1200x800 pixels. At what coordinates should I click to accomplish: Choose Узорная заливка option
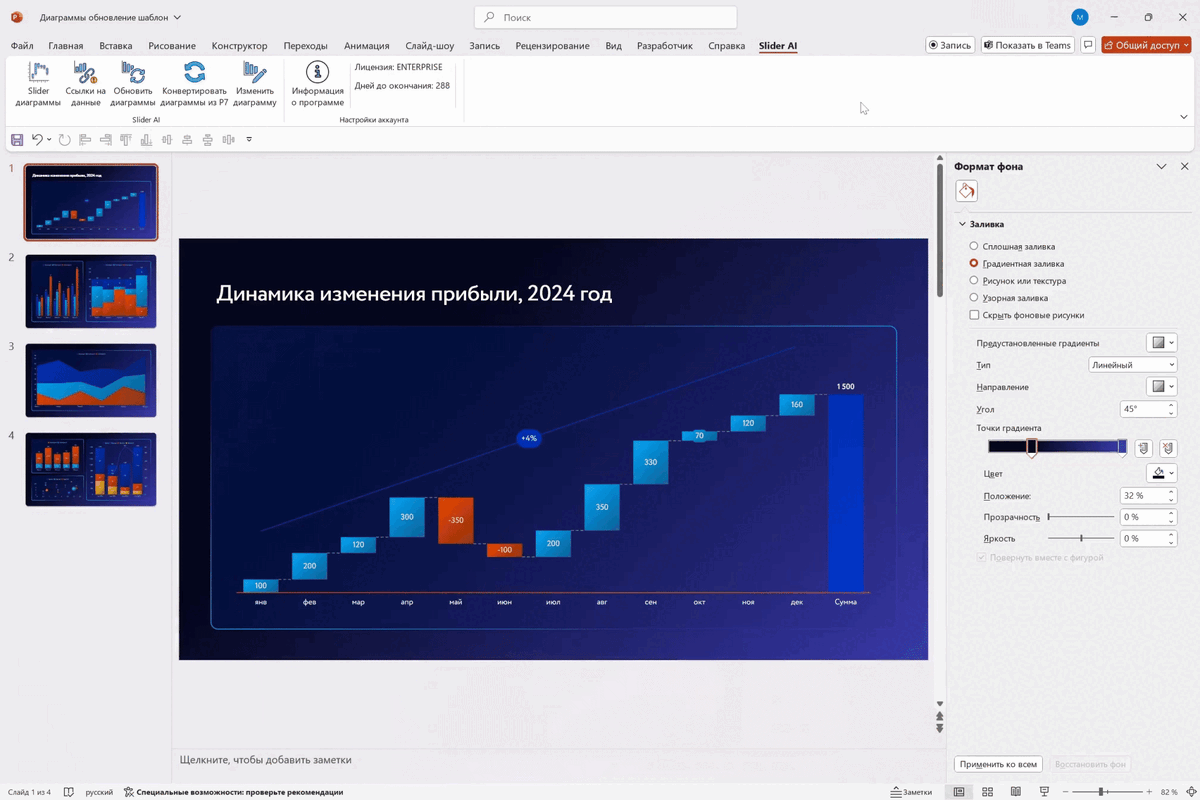[x=1008, y=298]
